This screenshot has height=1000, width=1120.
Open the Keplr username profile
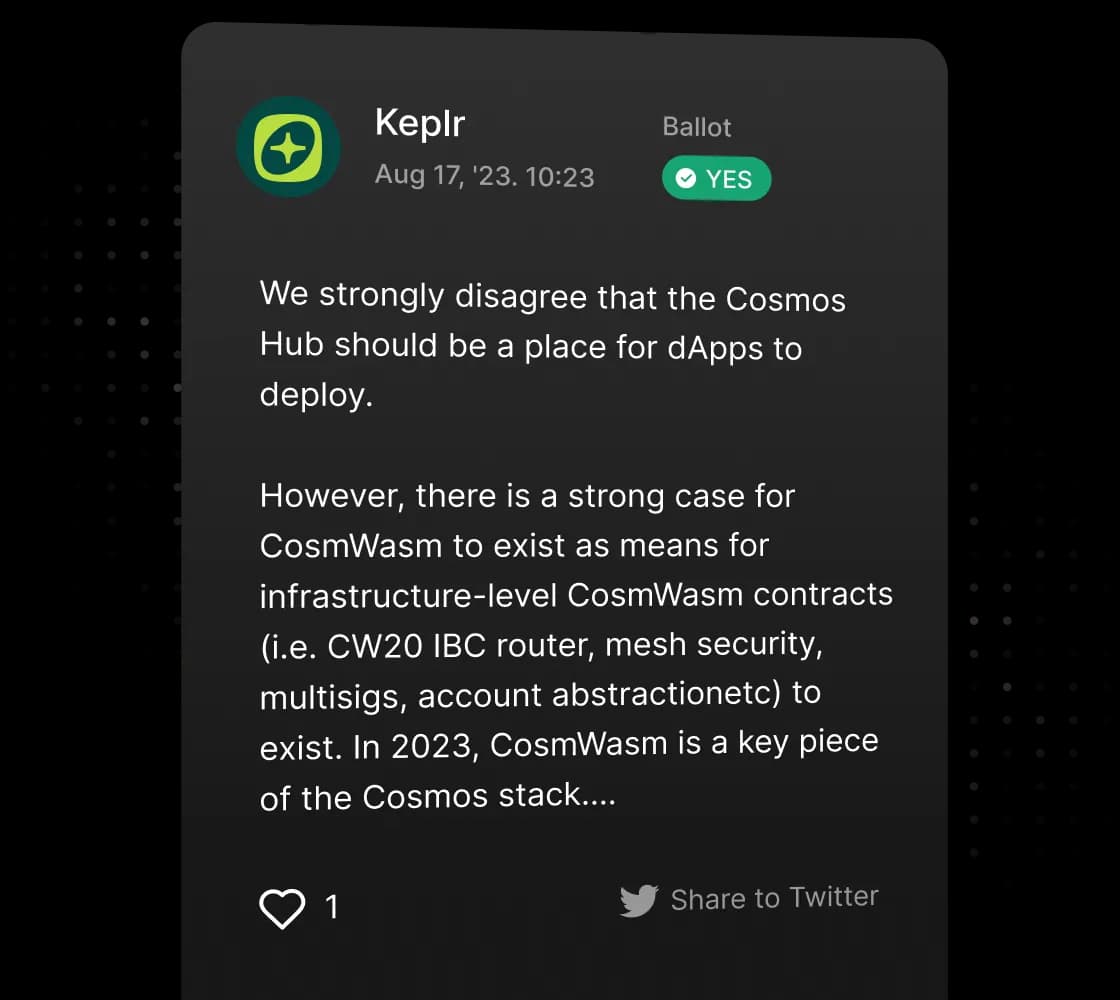click(x=419, y=123)
